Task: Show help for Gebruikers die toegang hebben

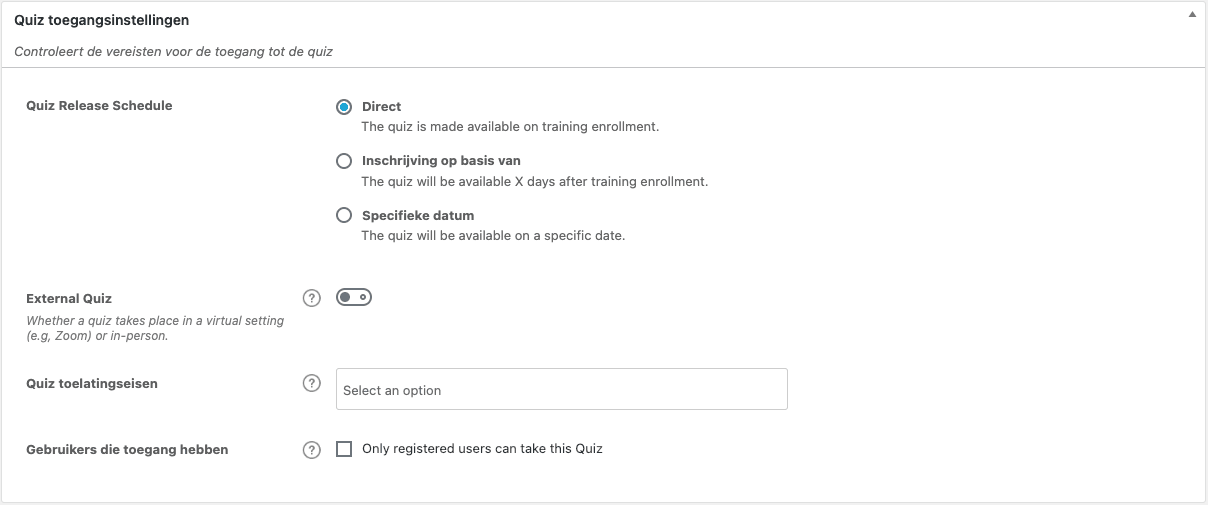Action: (311, 450)
